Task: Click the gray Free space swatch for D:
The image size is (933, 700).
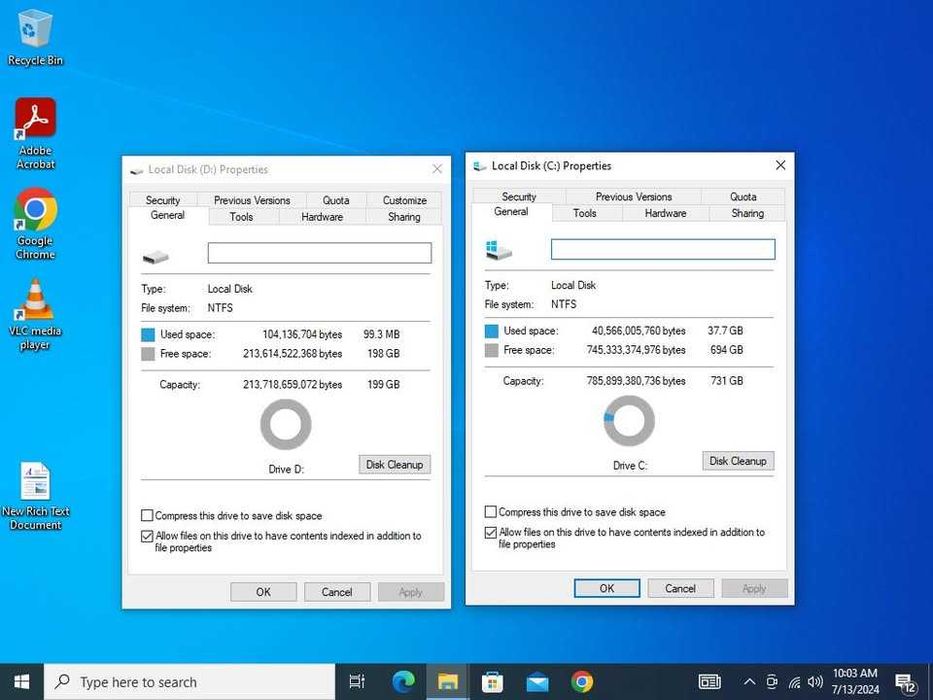Action: [148, 354]
